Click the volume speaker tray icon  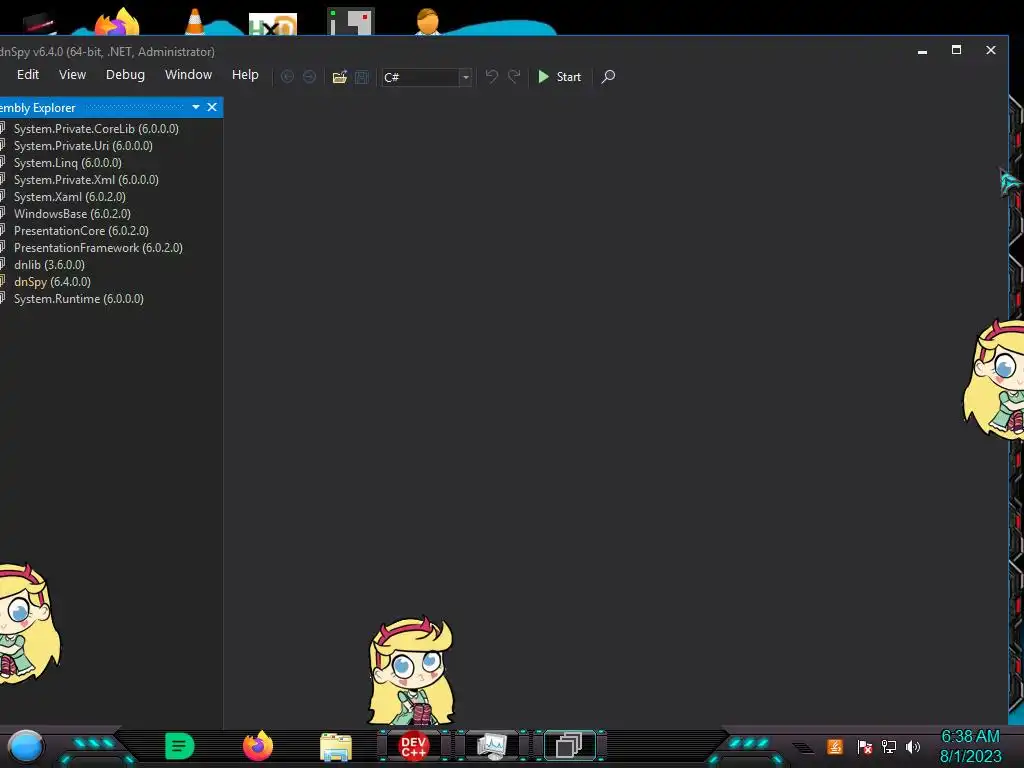[x=913, y=746]
